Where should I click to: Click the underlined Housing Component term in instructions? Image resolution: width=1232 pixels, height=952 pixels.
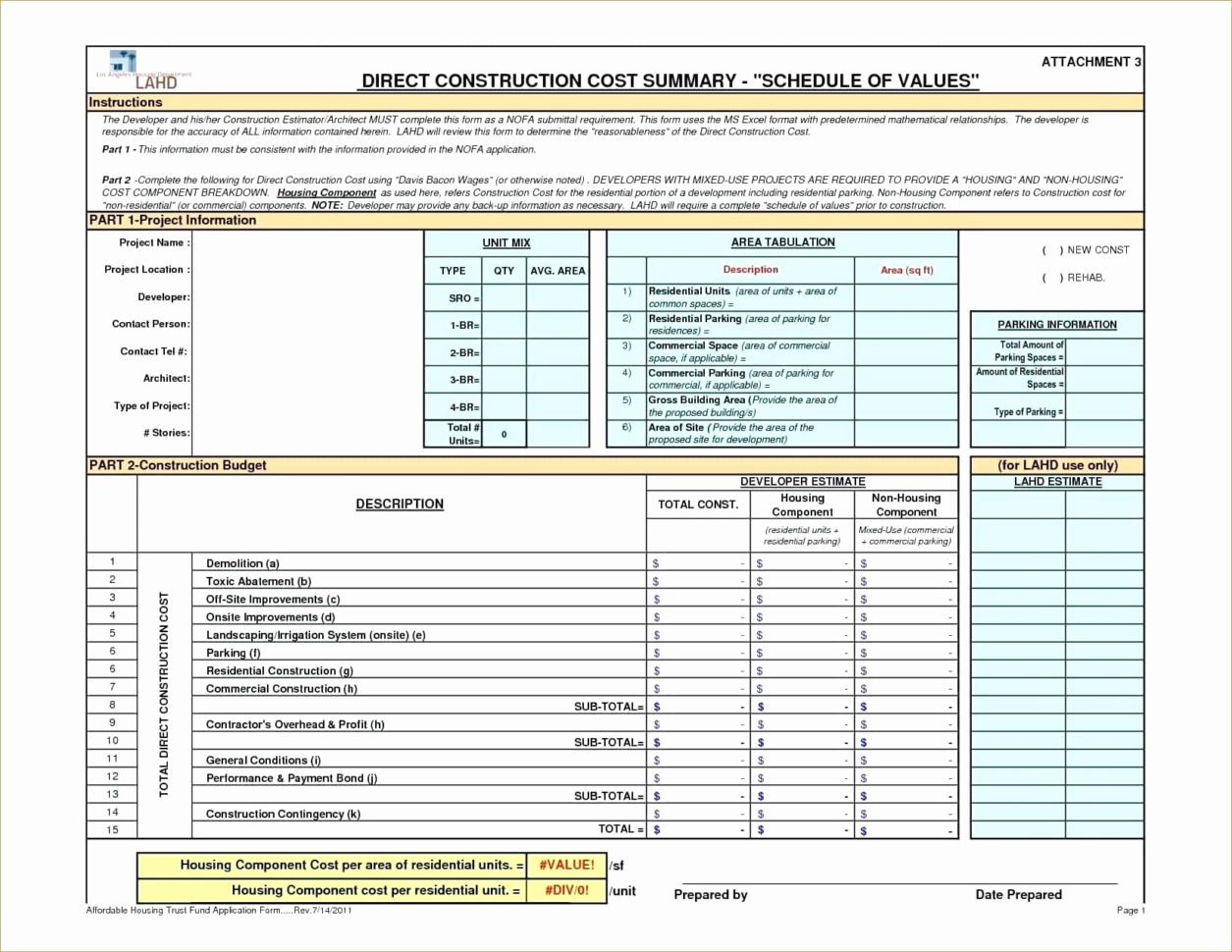(x=325, y=192)
